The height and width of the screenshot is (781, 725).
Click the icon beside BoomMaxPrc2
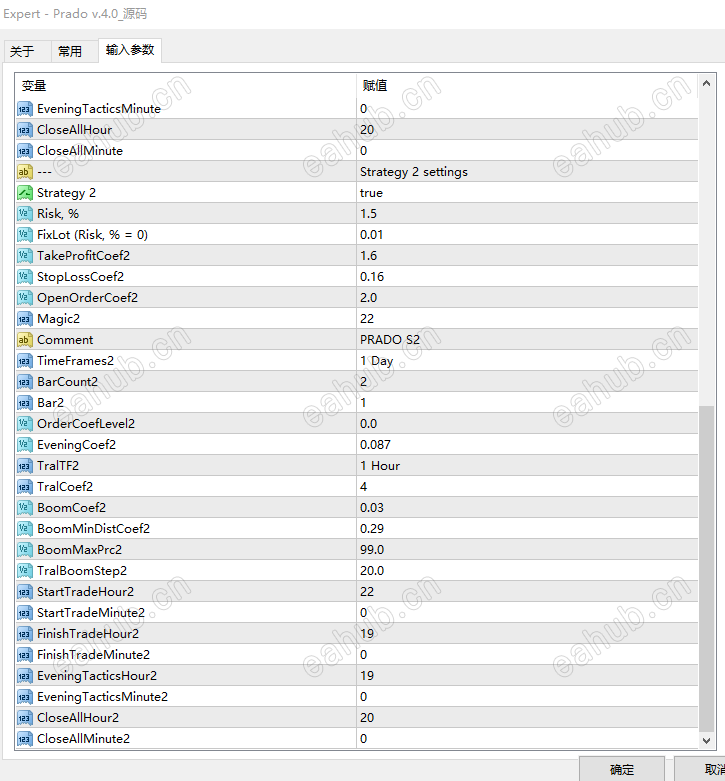pos(25,550)
